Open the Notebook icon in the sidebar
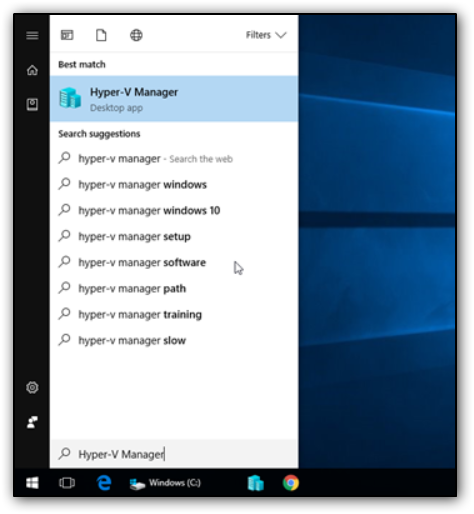 (x=32, y=105)
